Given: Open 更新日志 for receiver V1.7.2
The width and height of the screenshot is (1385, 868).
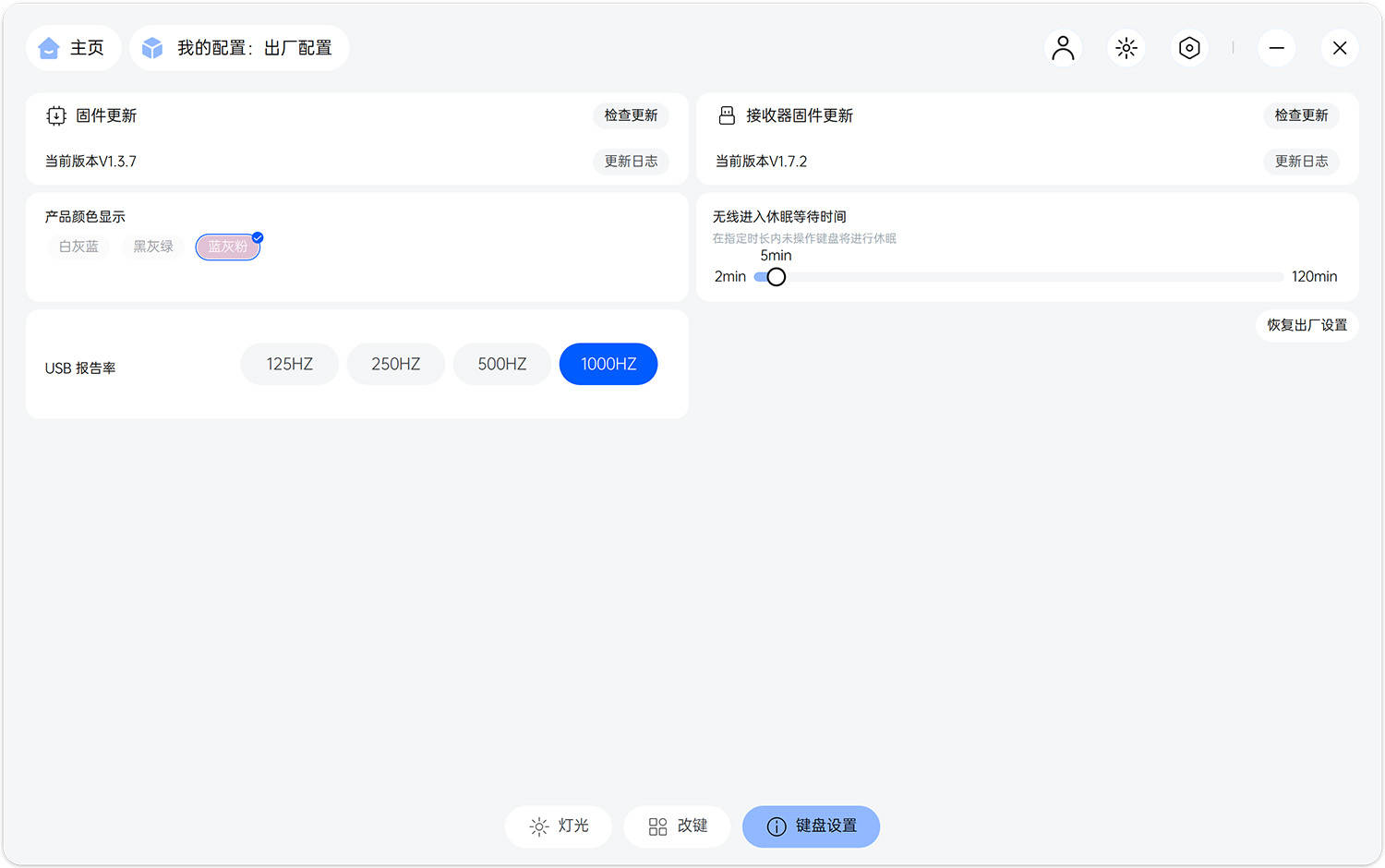Looking at the screenshot, I should [x=1302, y=162].
